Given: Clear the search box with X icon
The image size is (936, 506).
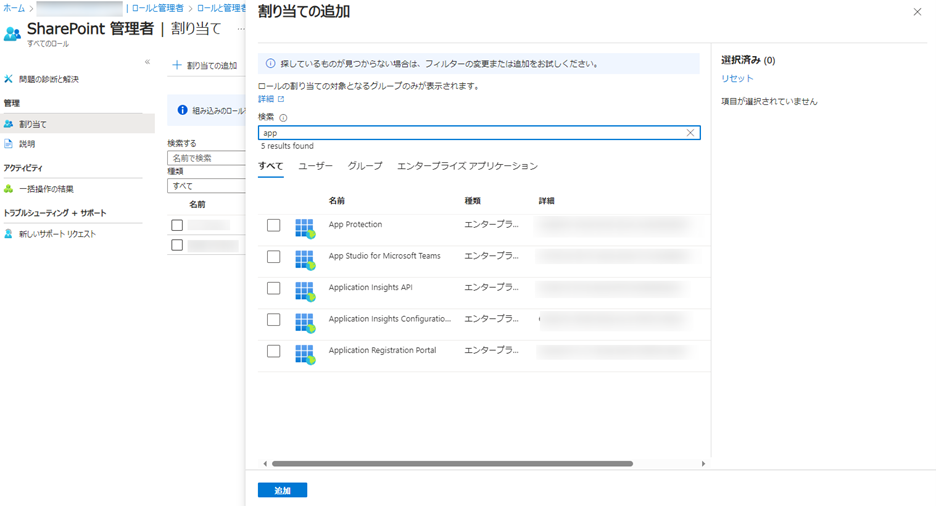Looking at the screenshot, I should coord(690,132).
